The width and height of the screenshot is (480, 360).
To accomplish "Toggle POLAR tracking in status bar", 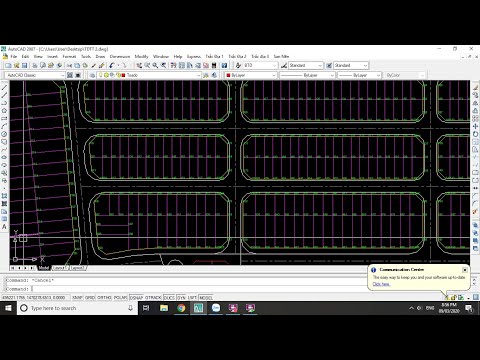I will tap(120, 297).
